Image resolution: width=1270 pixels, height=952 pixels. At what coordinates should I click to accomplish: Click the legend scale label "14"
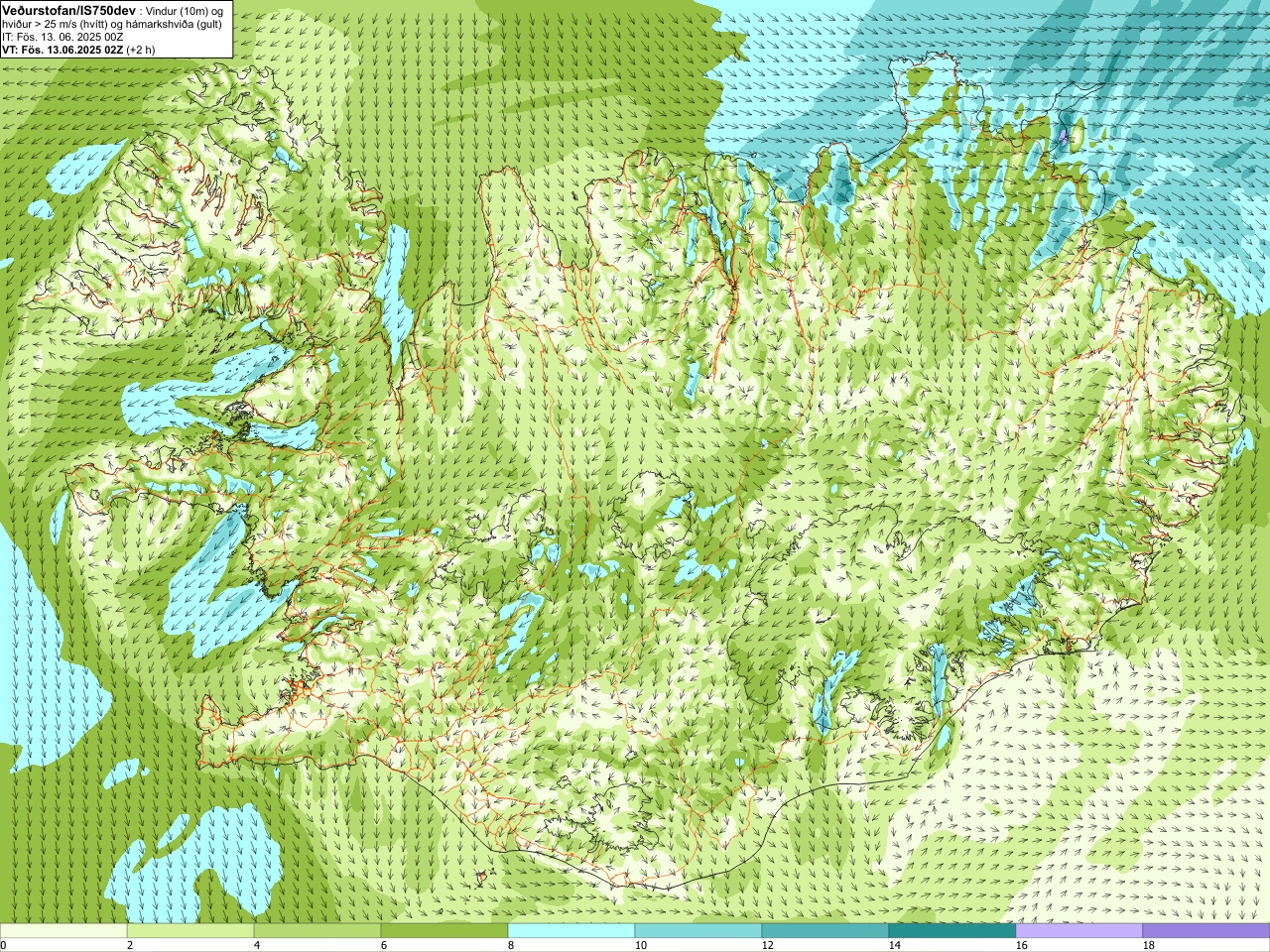(894, 945)
